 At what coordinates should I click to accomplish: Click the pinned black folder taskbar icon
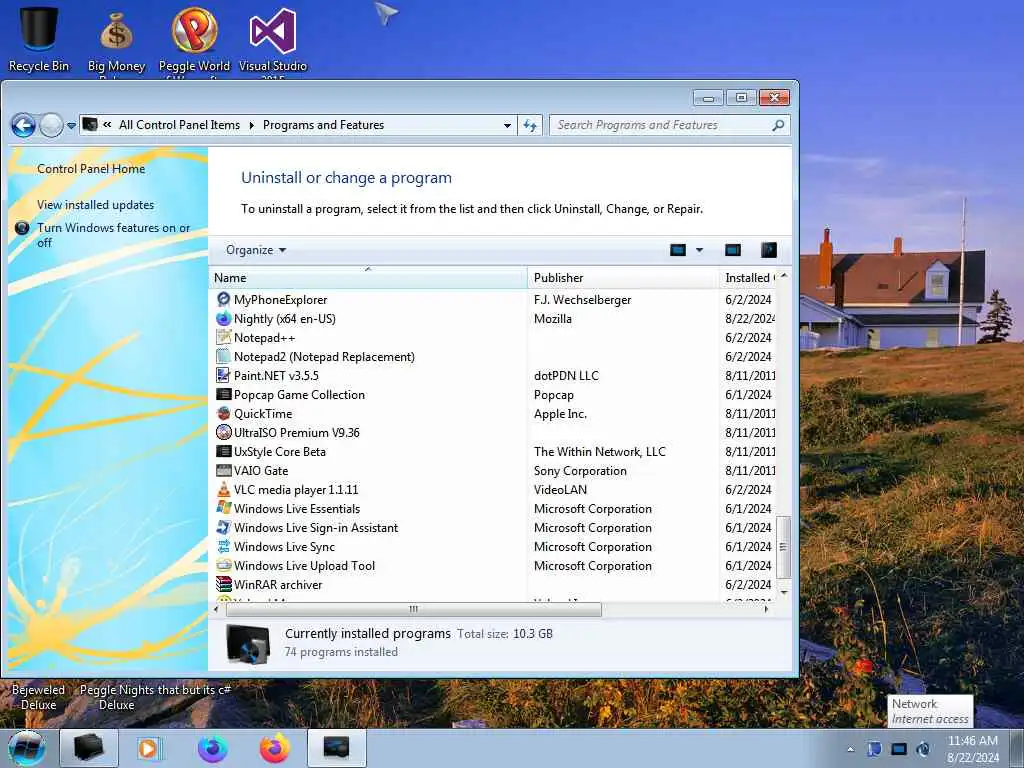pos(89,748)
